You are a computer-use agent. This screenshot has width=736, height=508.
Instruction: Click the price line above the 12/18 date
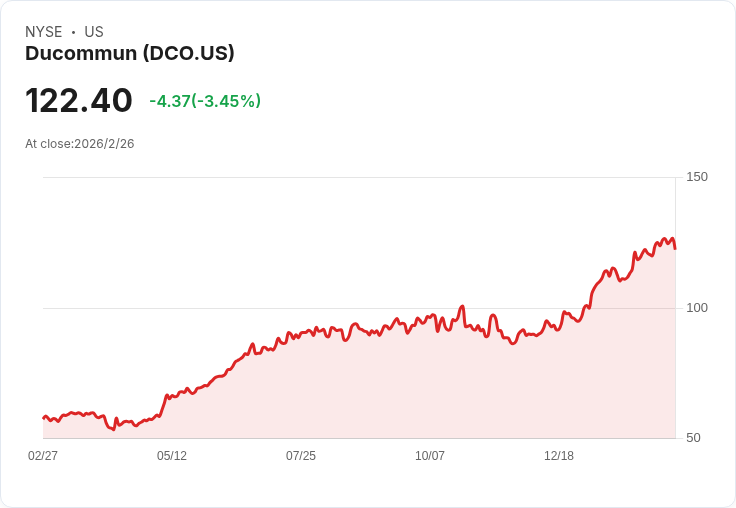pyautogui.click(x=559, y=322)
